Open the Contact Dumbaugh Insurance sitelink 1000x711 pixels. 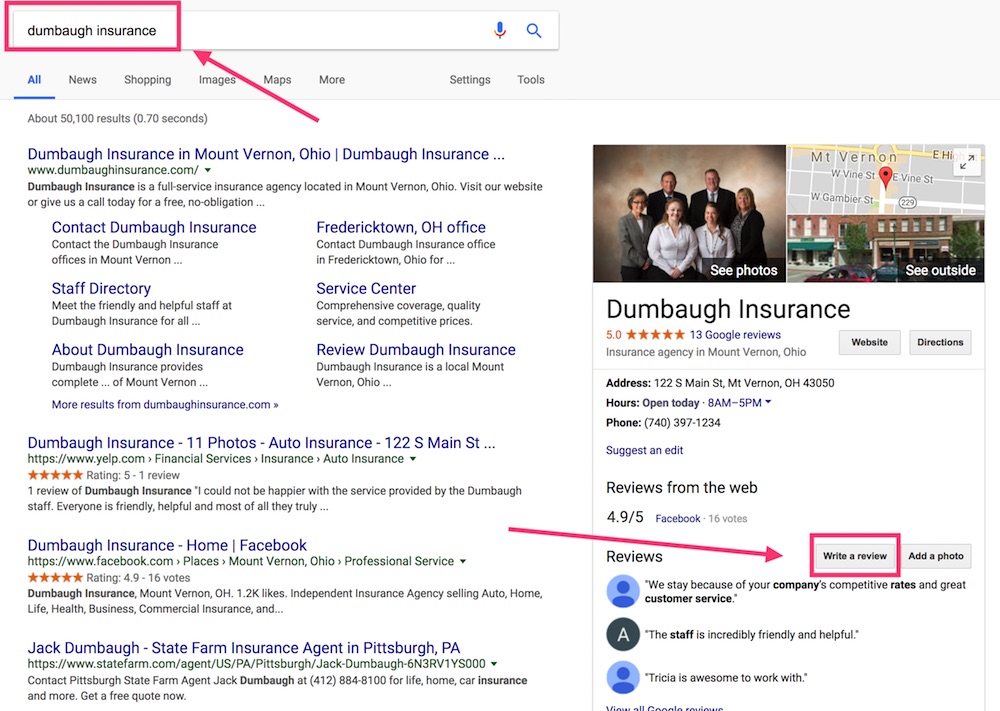click(x=154, y=228)
